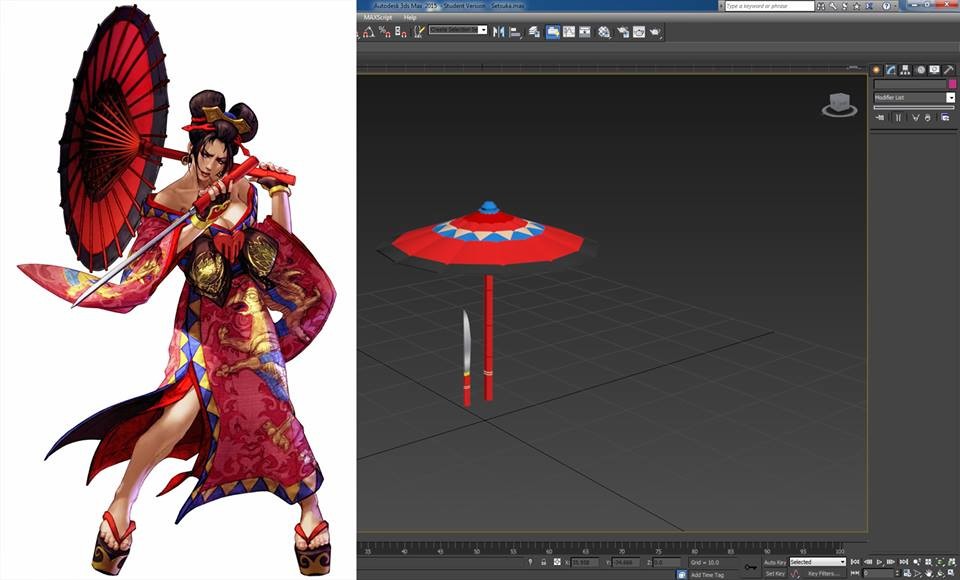The image size is (960, 580).
Task: Select the Modify panel tab icon
Action: pos(890,68)
